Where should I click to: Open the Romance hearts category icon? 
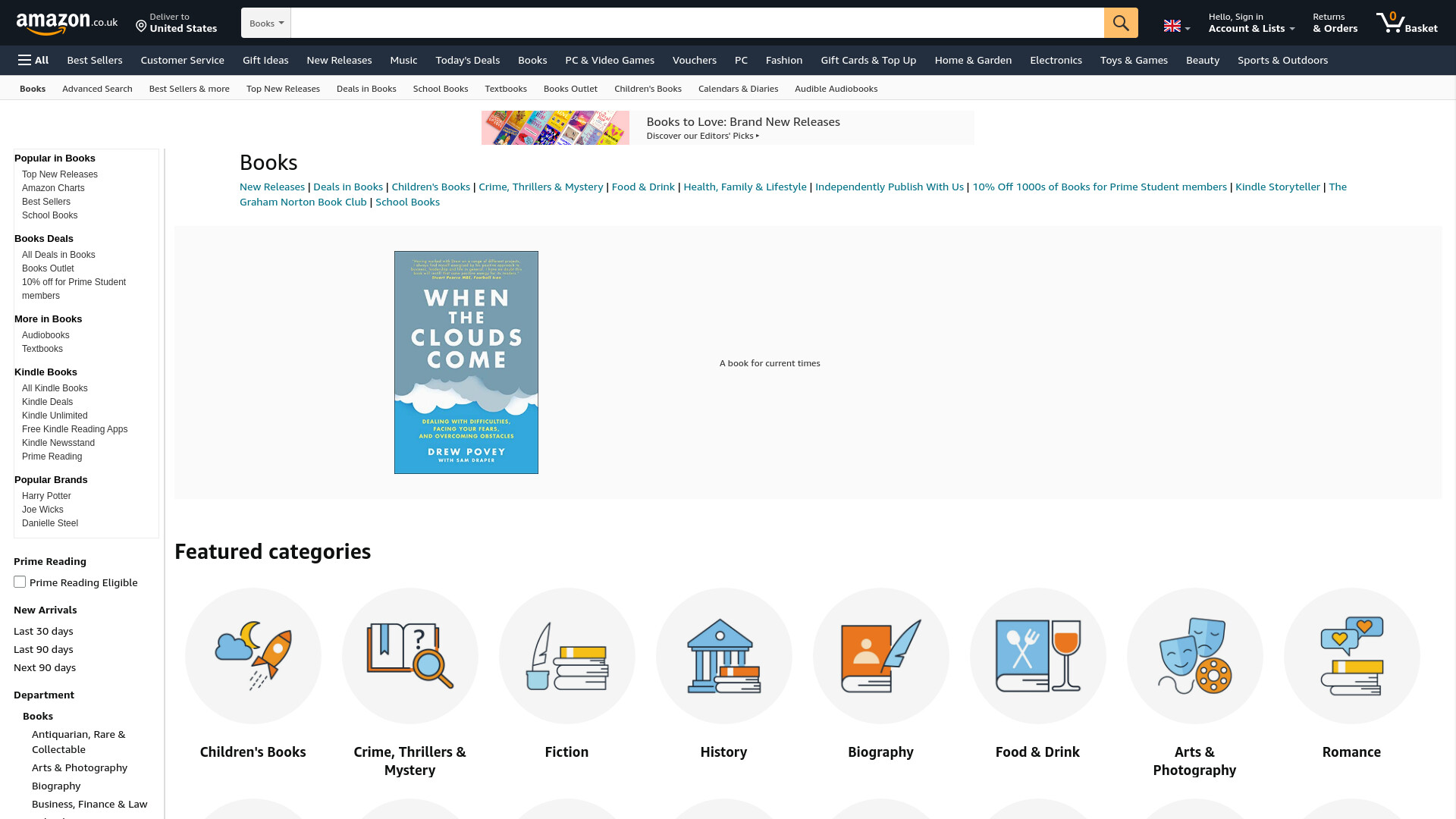[1352, 656]
